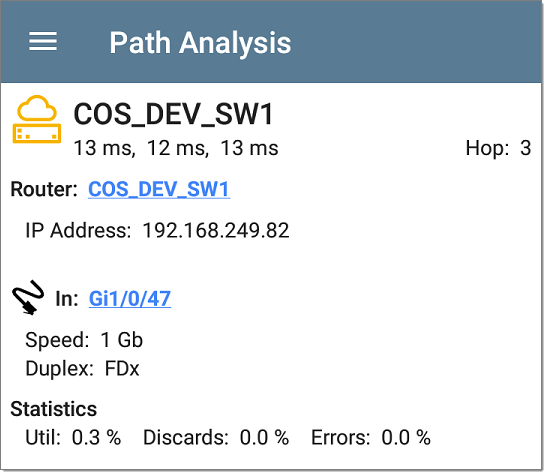Click the In: interface label

[67, 299]
